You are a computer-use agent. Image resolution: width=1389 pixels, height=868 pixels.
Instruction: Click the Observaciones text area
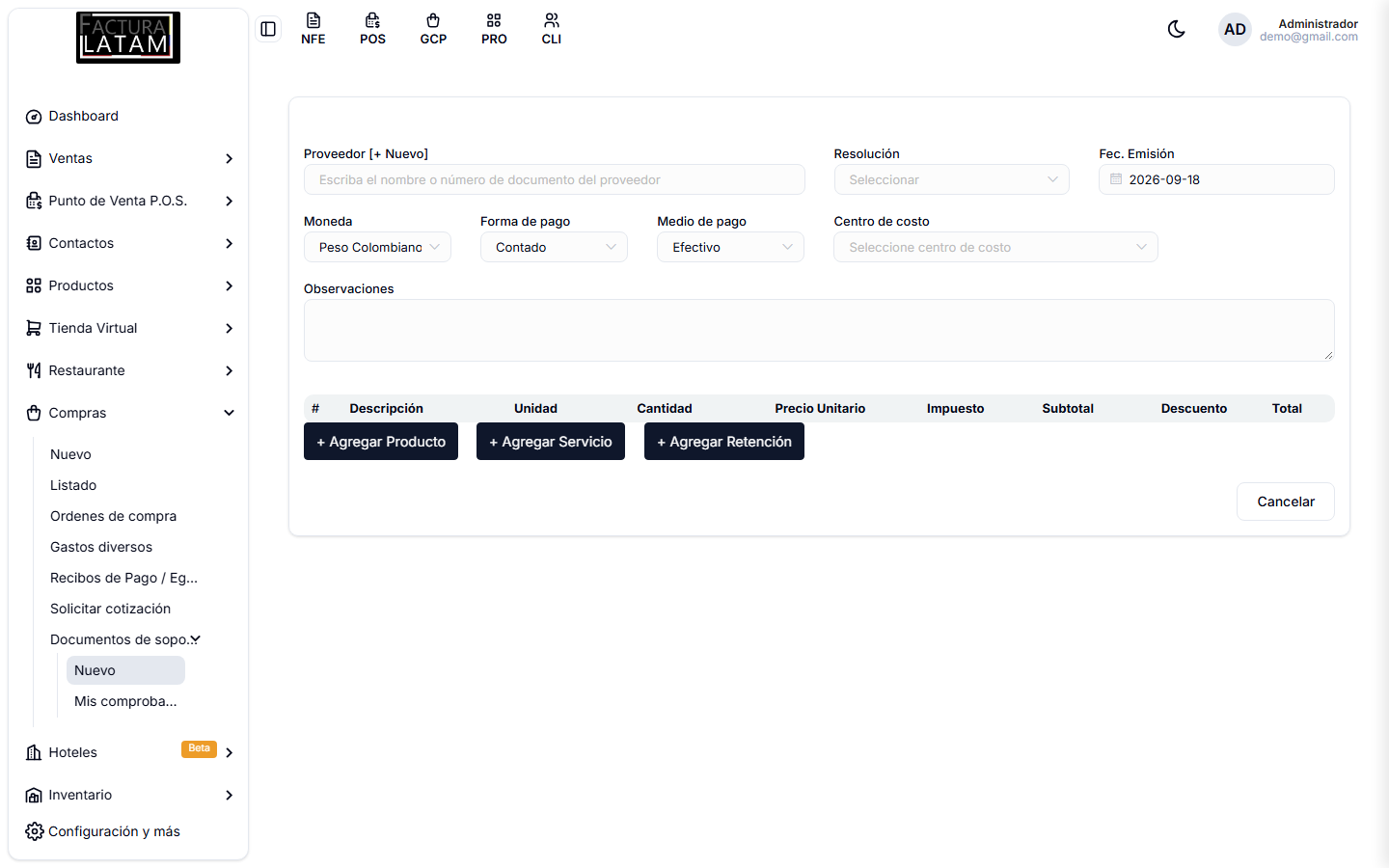(x=819, y=330)
